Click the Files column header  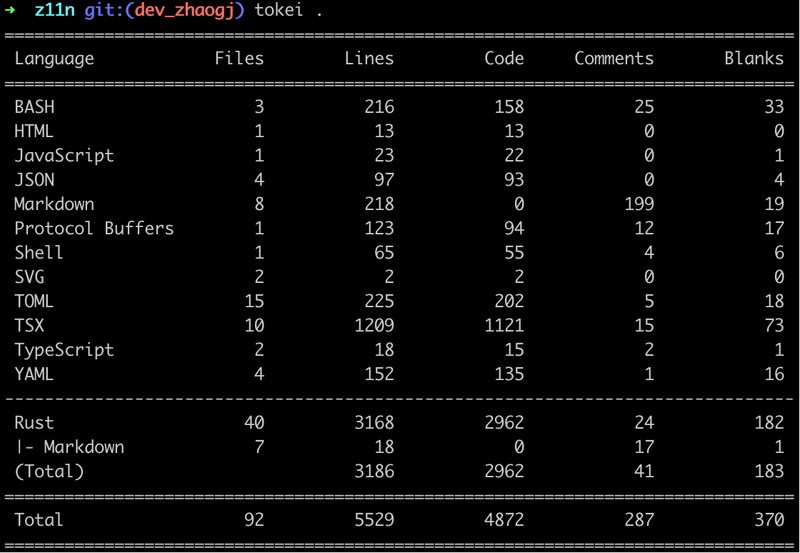239,58
